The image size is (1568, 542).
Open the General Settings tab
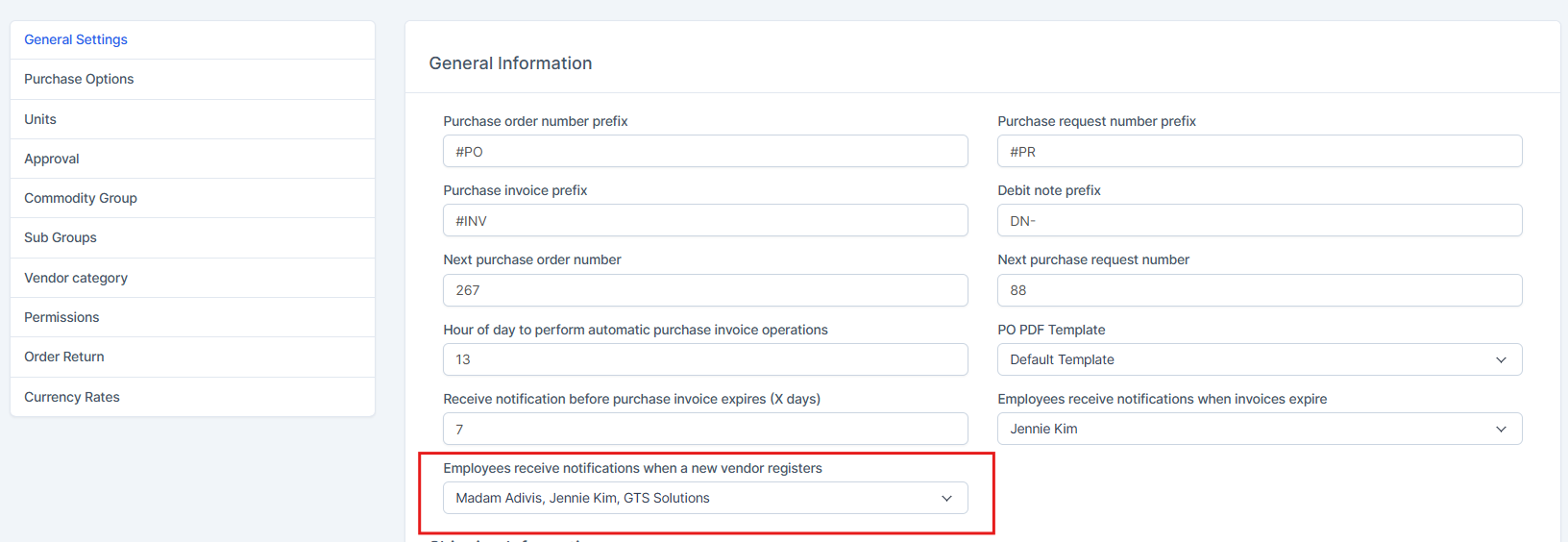[x=76, y=39]
